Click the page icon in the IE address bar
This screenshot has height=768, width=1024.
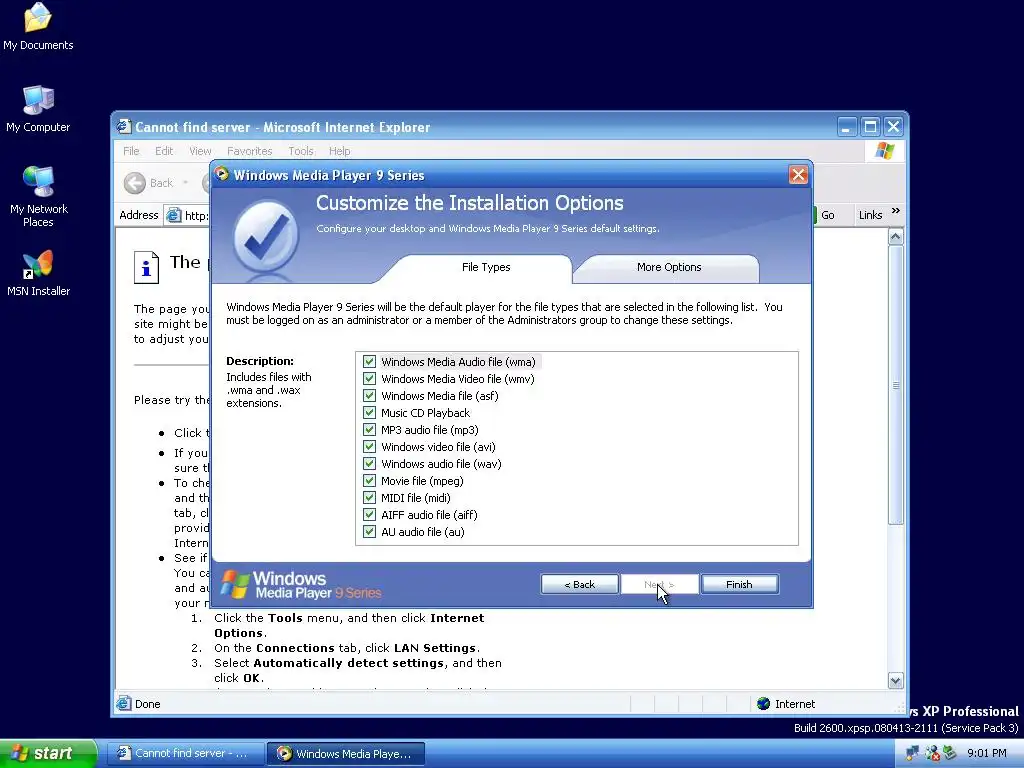click(174, 215)
